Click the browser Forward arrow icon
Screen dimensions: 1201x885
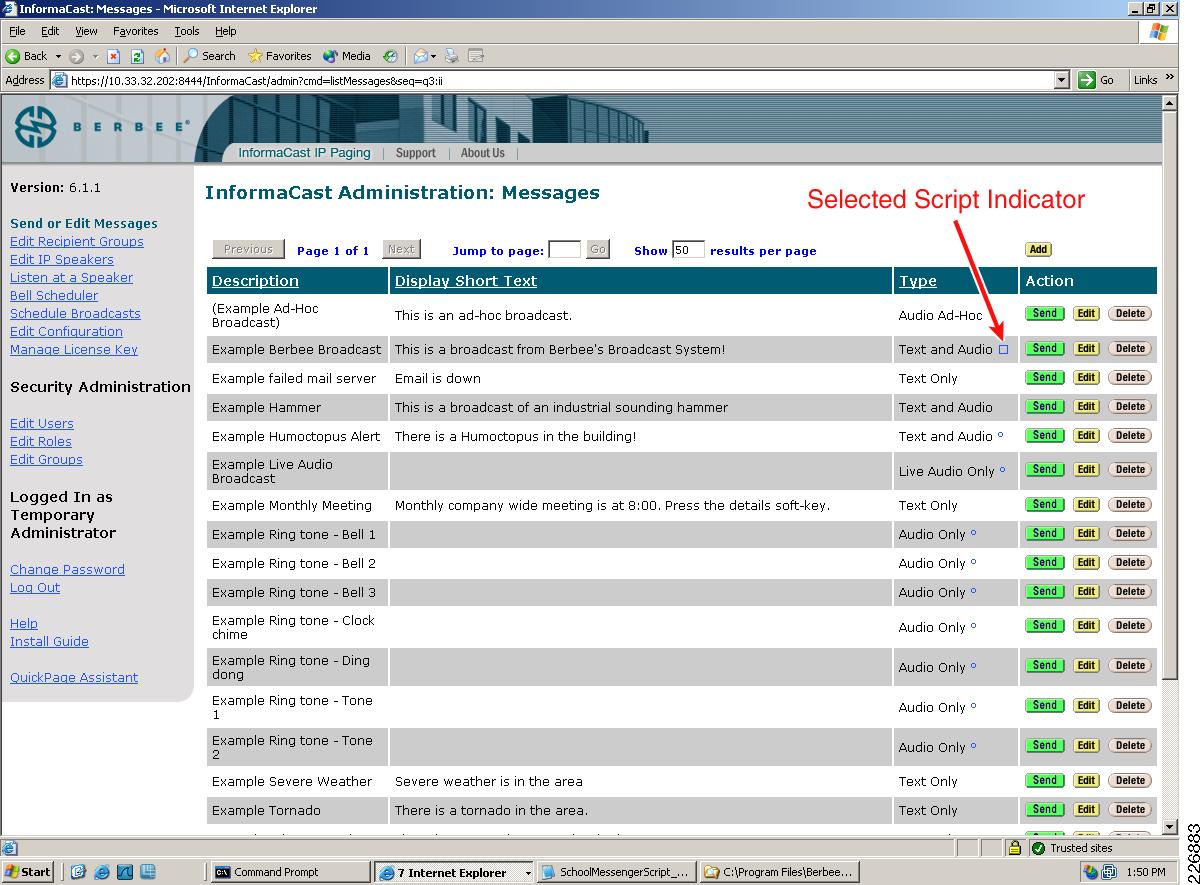coord(76,56)
